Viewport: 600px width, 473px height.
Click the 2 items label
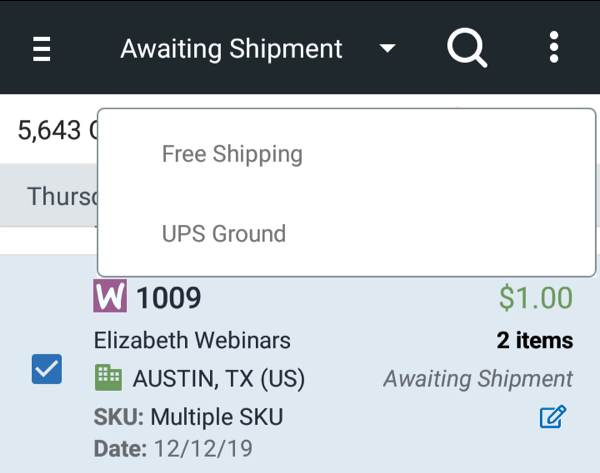pos(535,340)
